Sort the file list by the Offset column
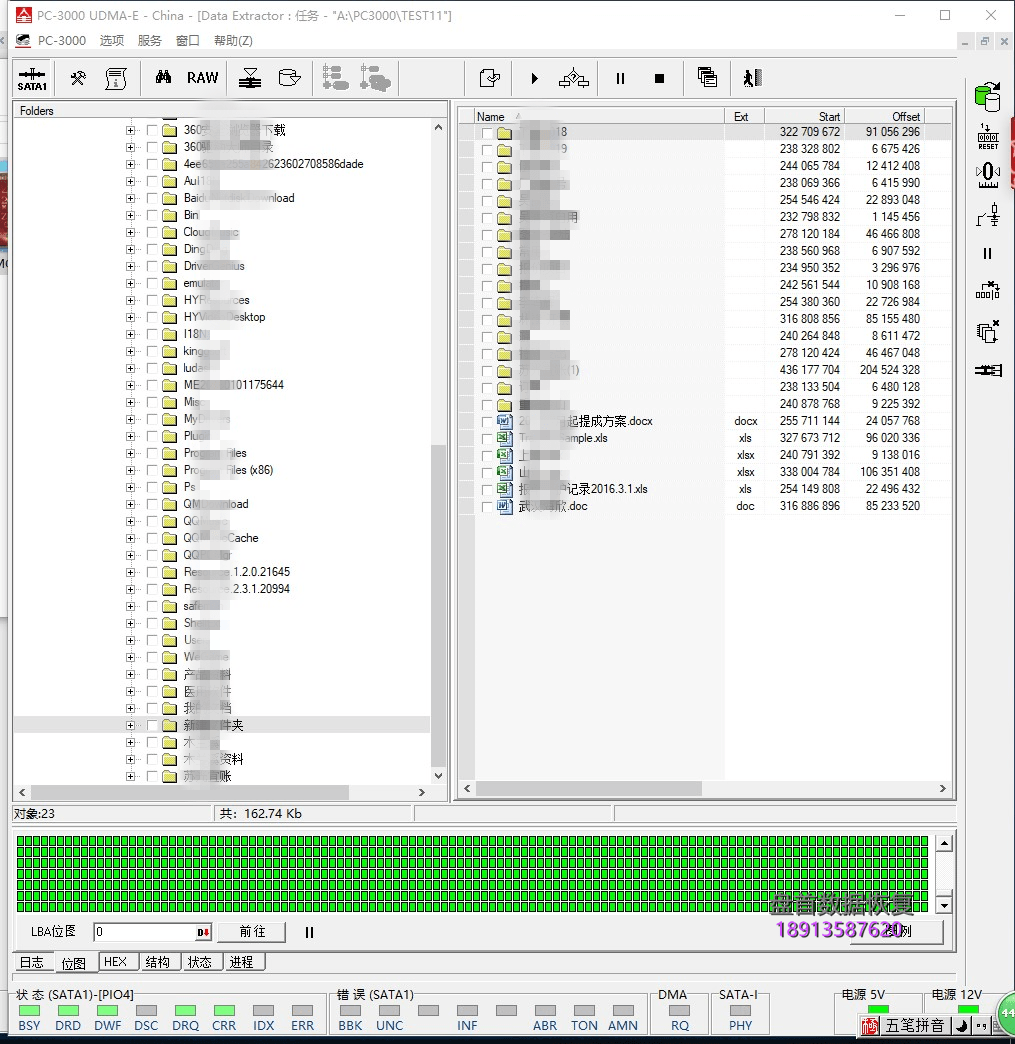This screenshot has width=1015, height=1044. (x=884, y=117)
